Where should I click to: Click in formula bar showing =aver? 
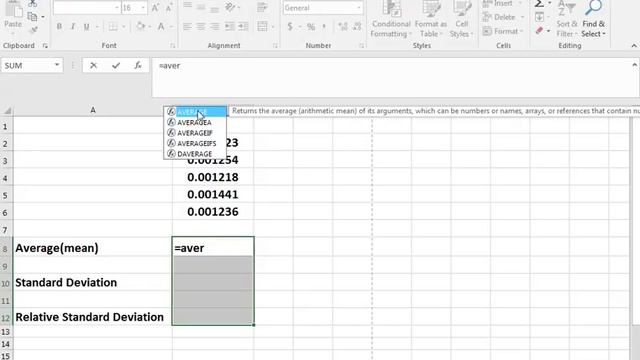(392, 77)
